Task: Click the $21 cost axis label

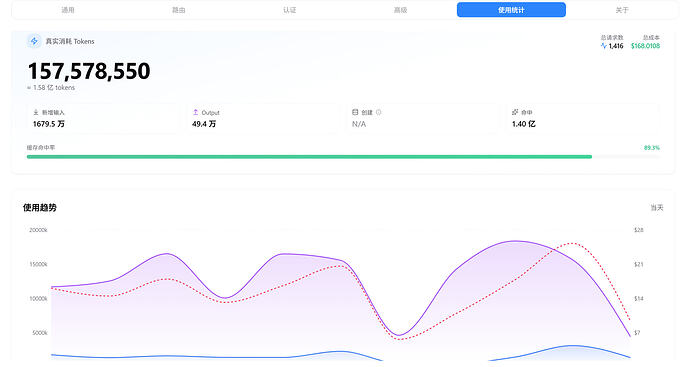Action: (639, 264)
